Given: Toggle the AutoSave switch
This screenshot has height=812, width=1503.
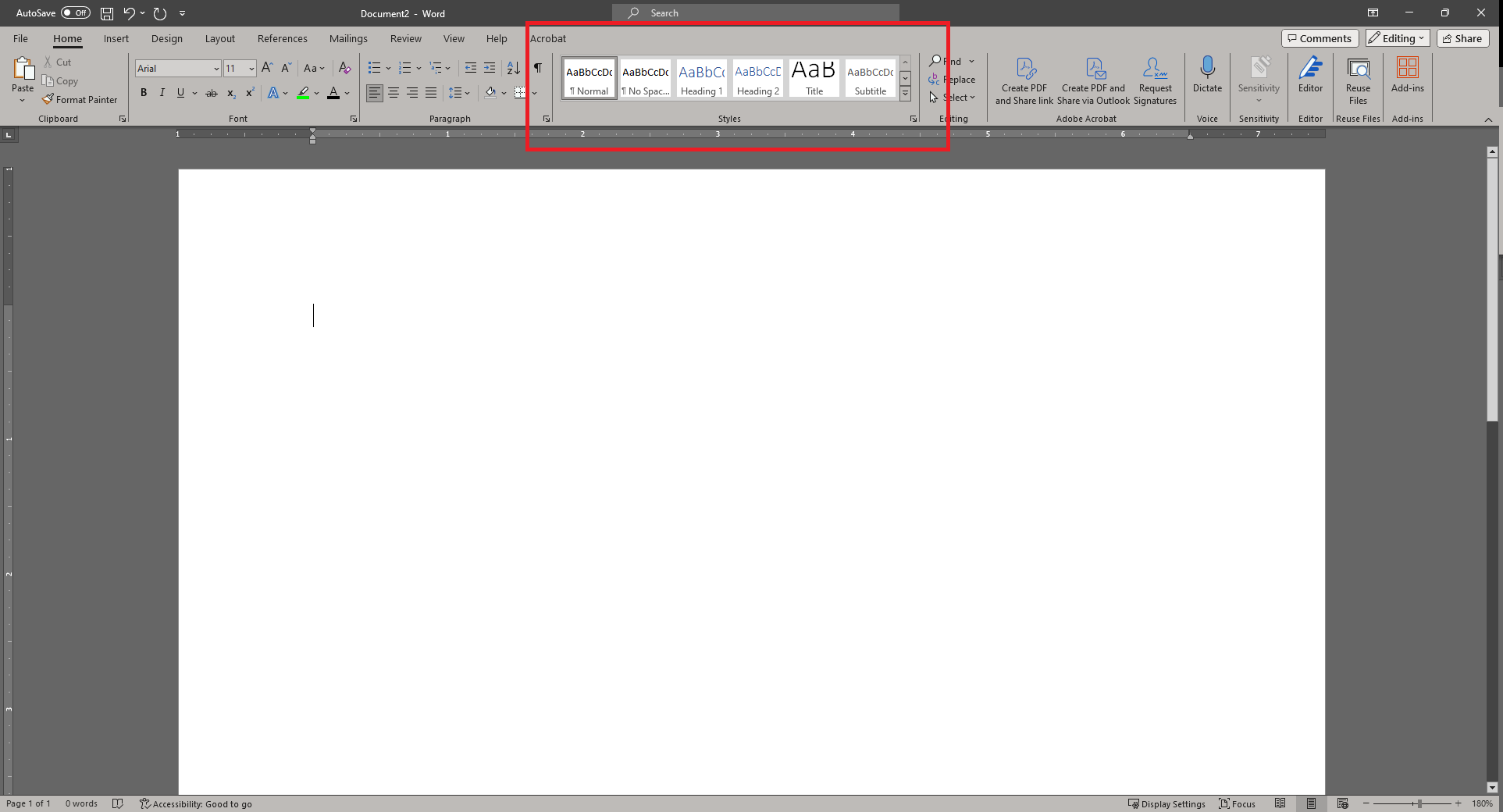Looking at the screenshot, I should click(x=76, y=13).
